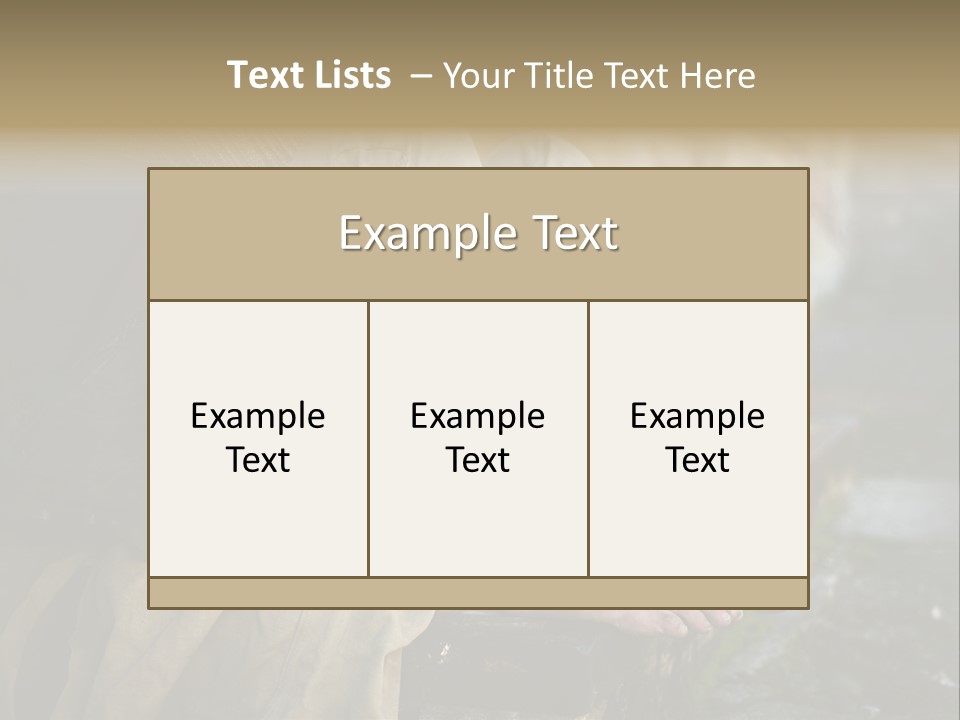The image size is (960, 720).
Task: Click the blurred background photo below the table
Action: tap(478, 664)
